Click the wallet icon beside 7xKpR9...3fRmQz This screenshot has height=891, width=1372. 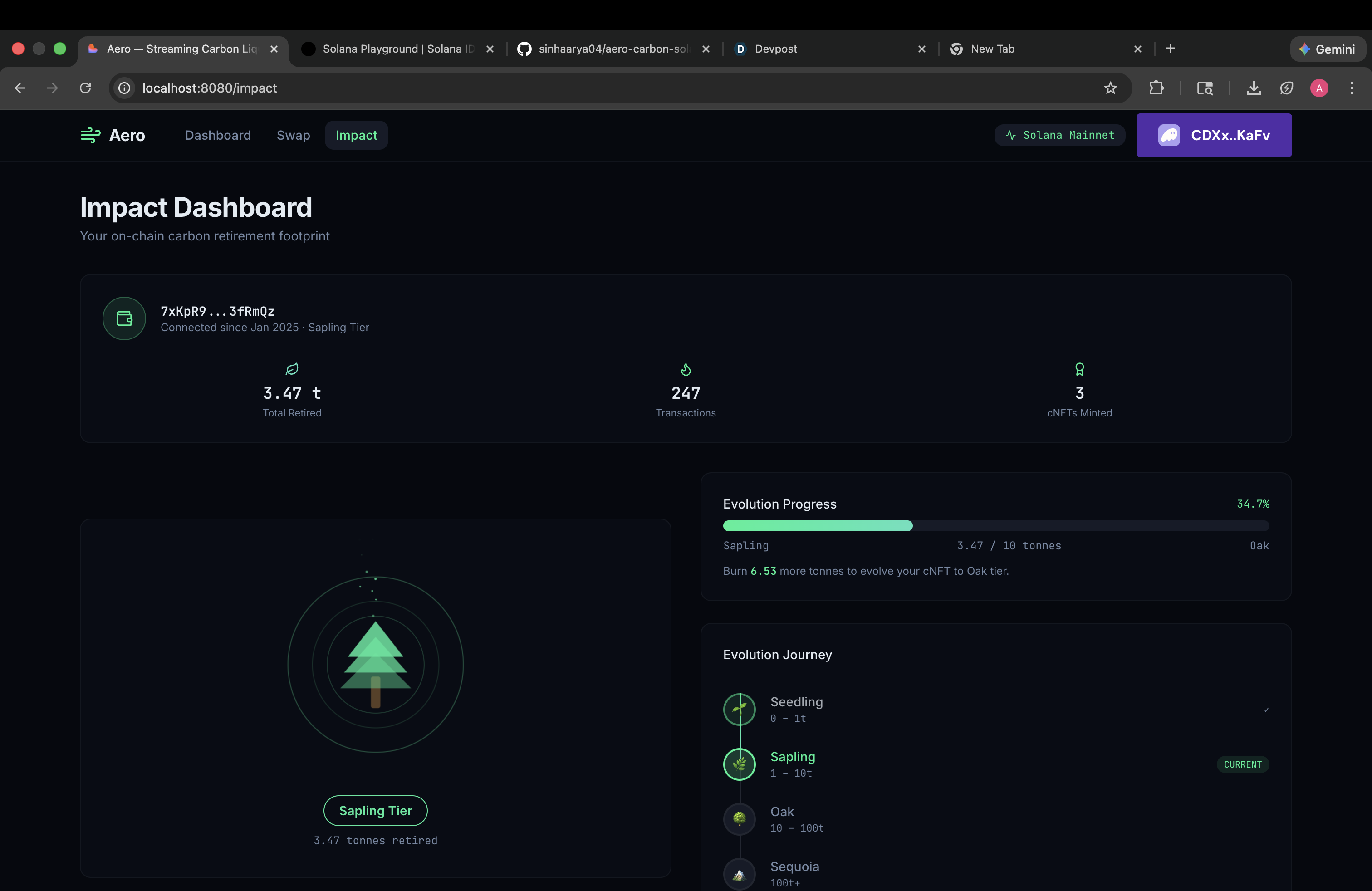pyautogui.click(x=124, y=318)
